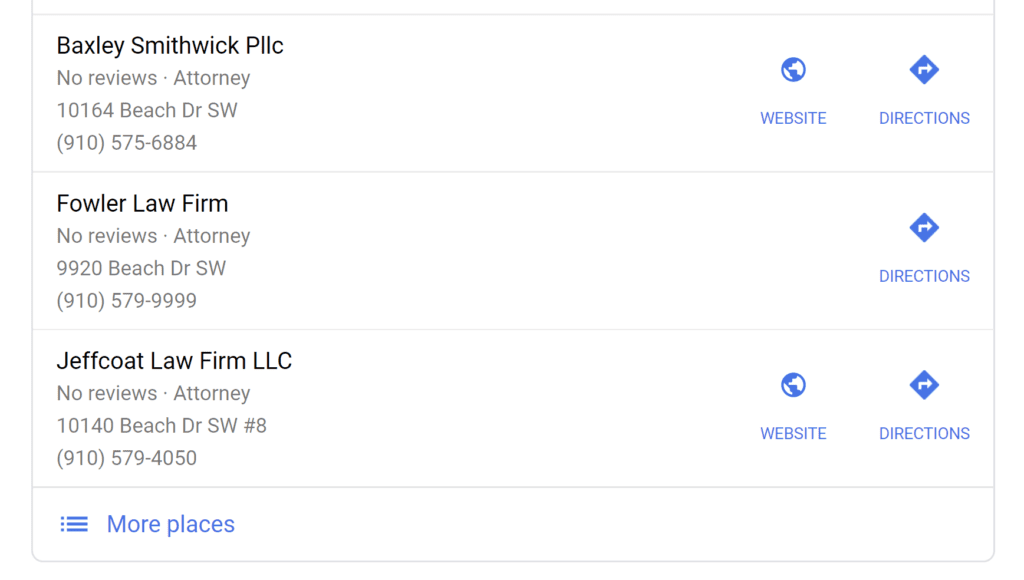The width and height of the screenshot is (1024, 580).
Task: Click the Fowler Law Firm directions arrow icon
Action: (x=924, y=227)
